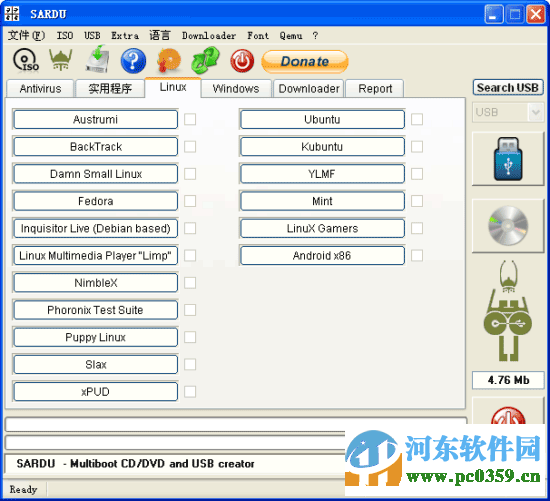Open the Downloader menu in the menu bar
Screen dimensions: 550x501
coord(209,35)
